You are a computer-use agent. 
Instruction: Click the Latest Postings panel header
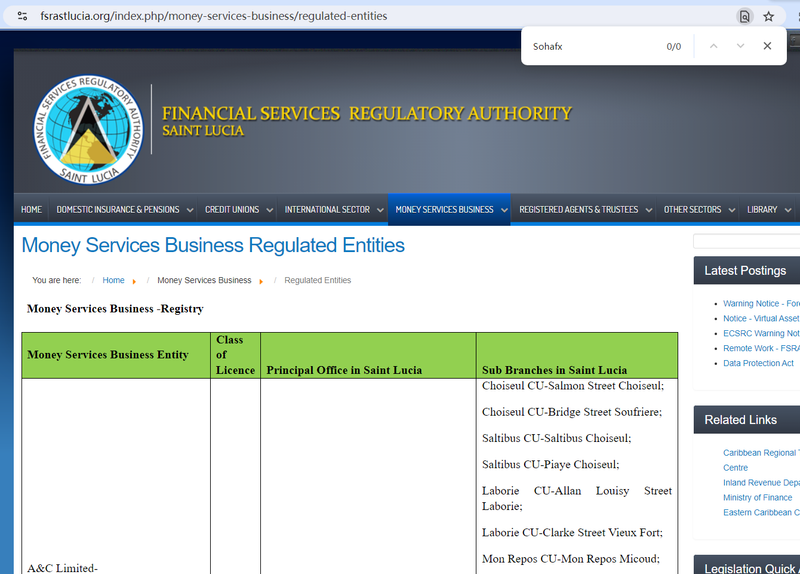(x=746, y=270)
